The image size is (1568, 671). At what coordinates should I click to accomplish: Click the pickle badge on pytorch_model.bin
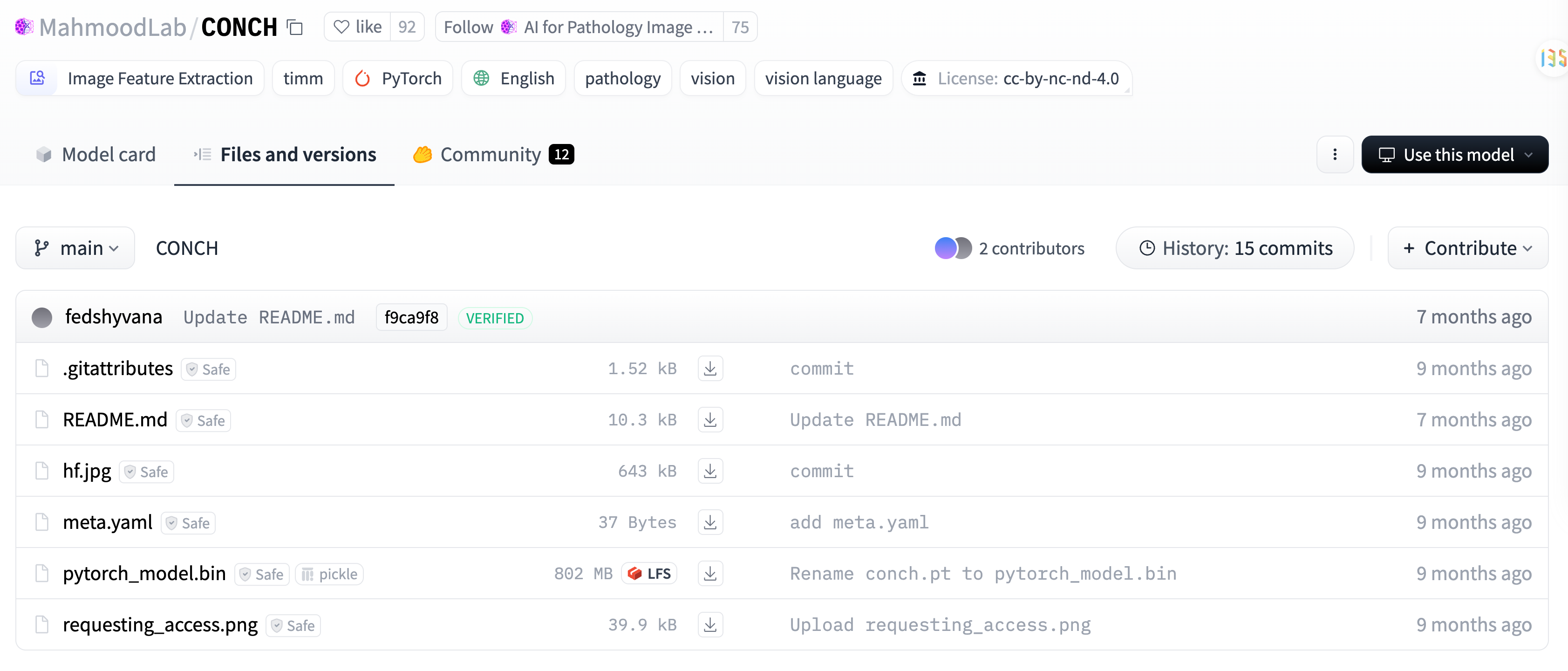329,574
